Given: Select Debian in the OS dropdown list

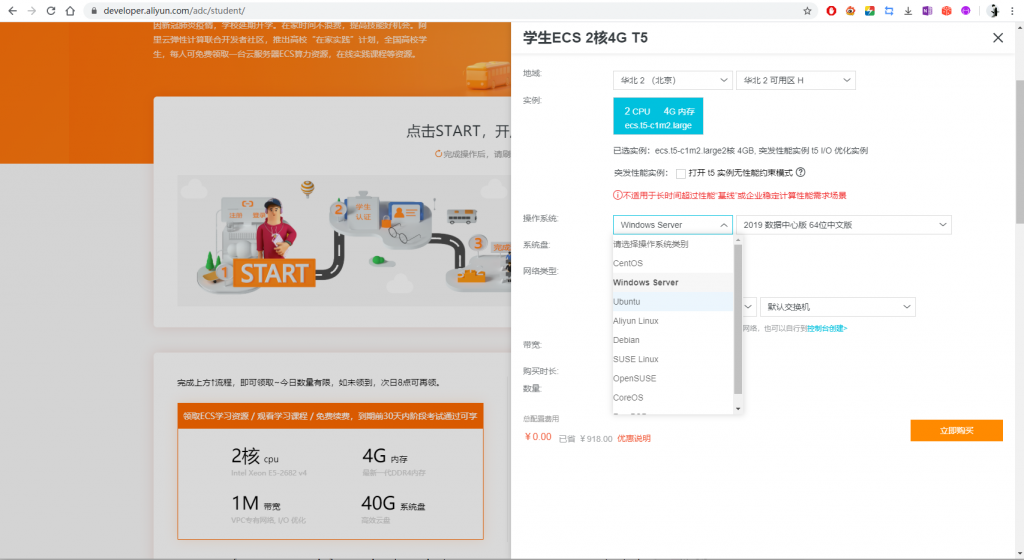Looking at the screenshot, I should point(626,340).
